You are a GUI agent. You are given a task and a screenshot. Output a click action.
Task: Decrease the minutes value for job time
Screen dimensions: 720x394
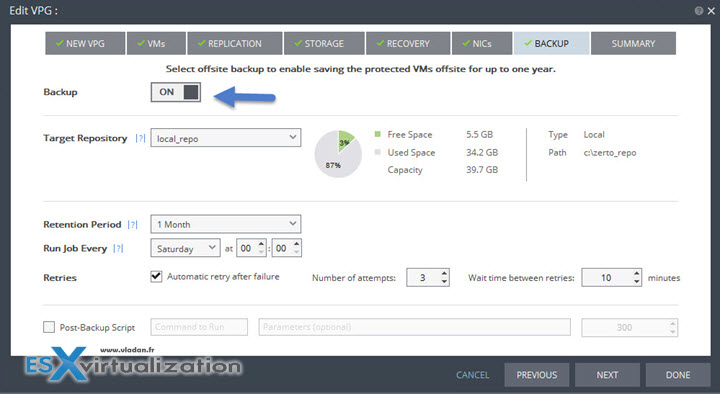297,252
